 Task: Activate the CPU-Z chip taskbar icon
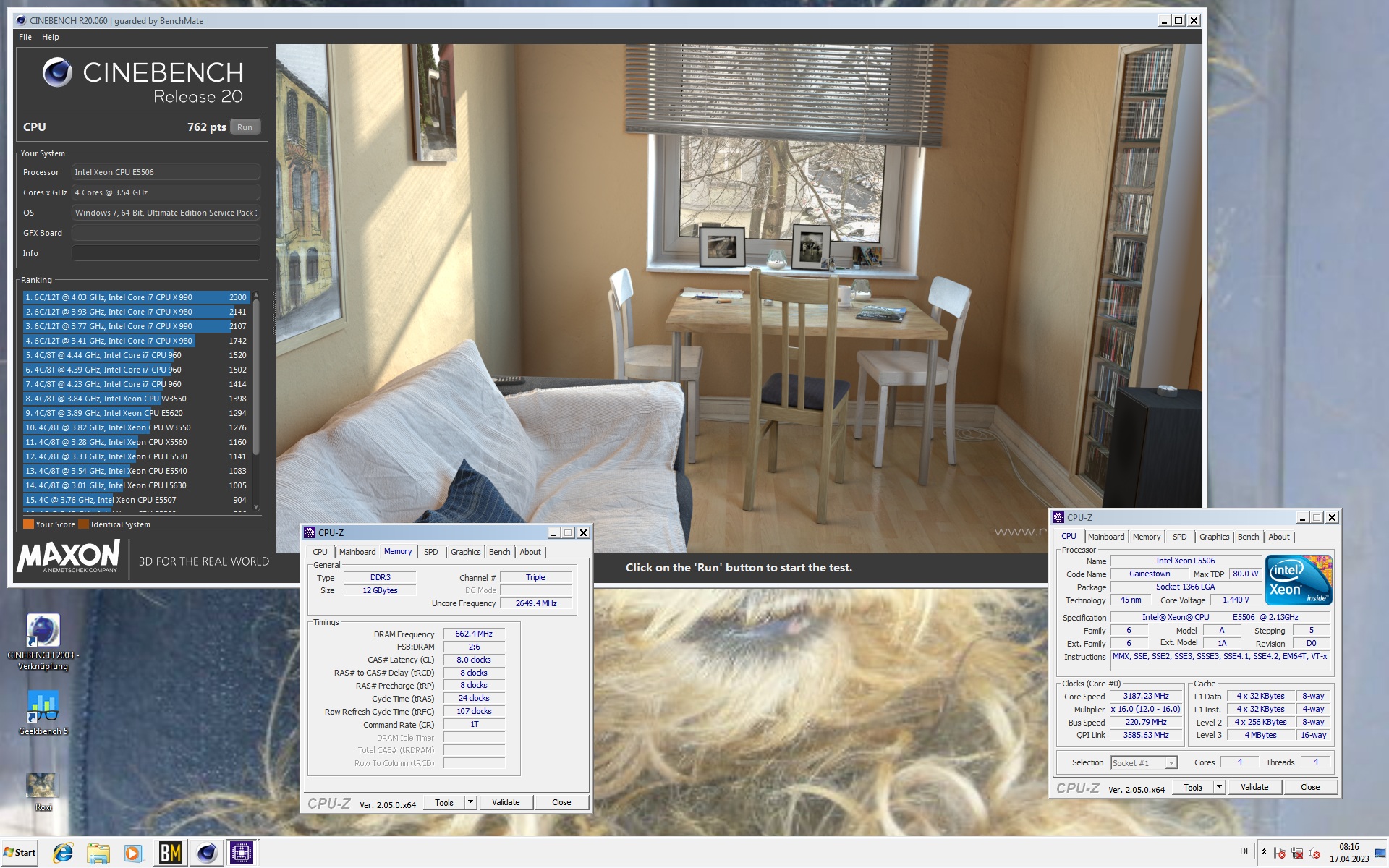pos(242,853)
